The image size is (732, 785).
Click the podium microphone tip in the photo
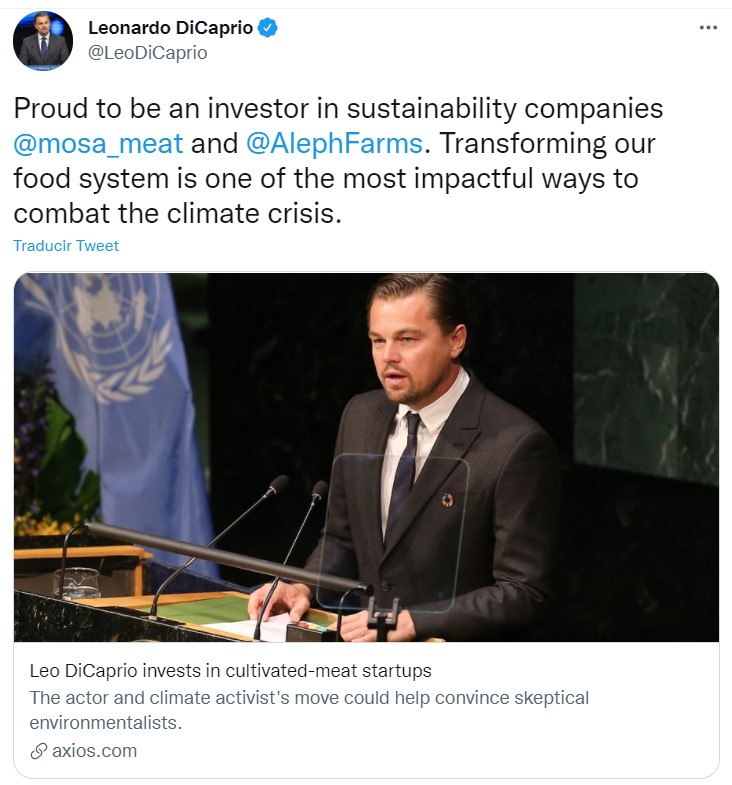(x=280, y=484)
